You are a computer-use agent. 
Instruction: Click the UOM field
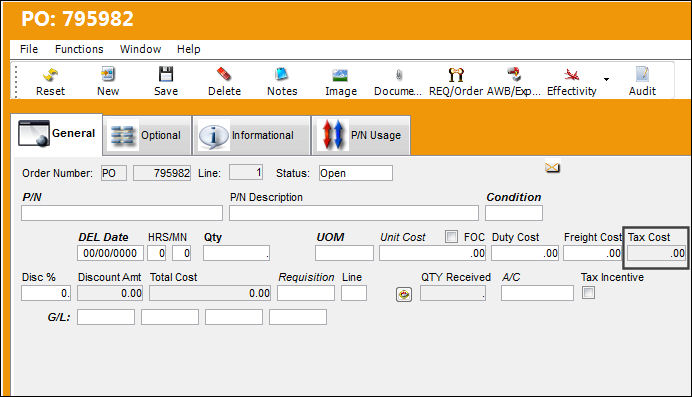pos(344,253)
